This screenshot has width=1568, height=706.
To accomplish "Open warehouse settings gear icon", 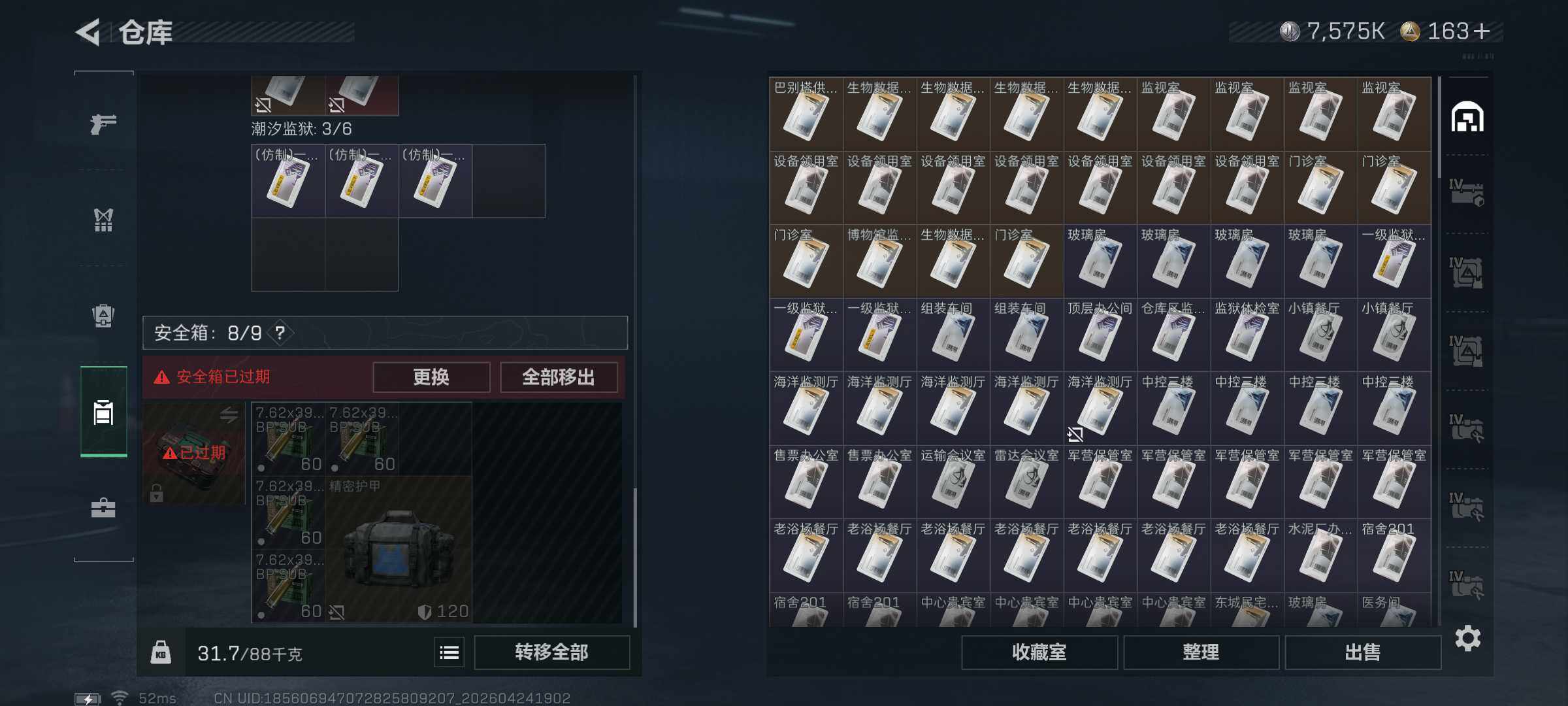I will coord(1467,638).
